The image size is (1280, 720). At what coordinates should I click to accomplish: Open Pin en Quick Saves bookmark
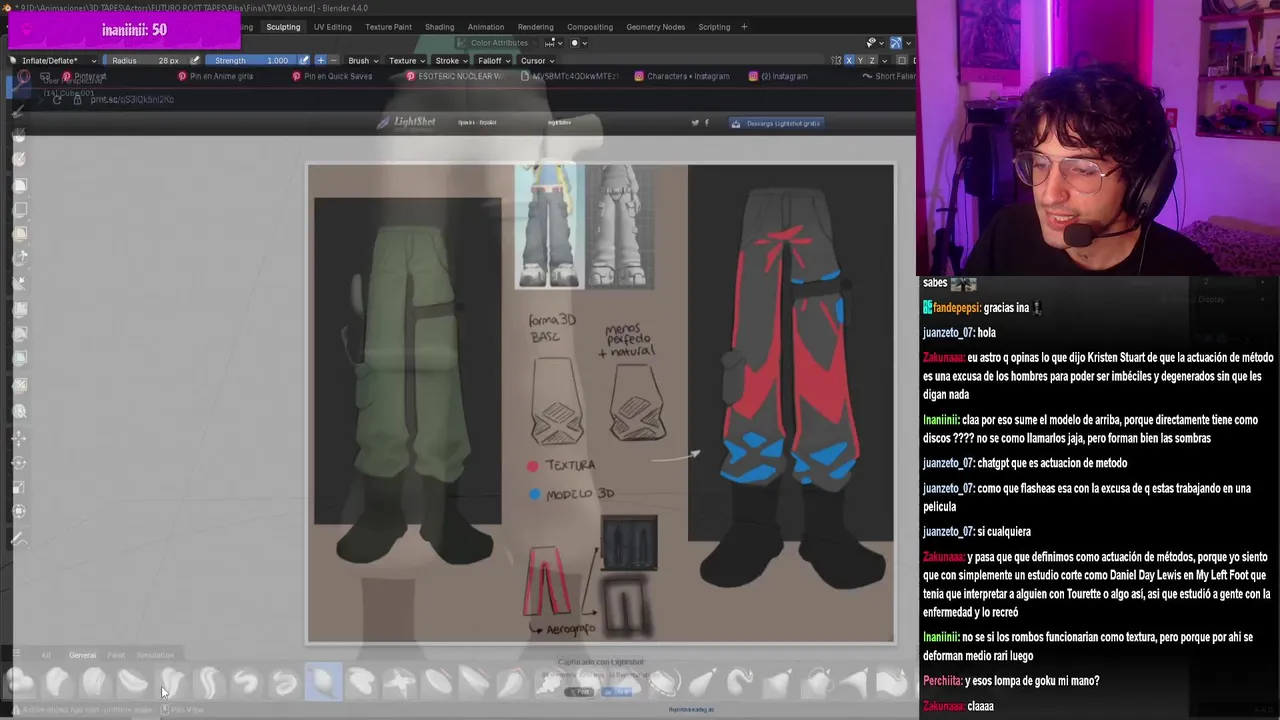tap(331, 76)
